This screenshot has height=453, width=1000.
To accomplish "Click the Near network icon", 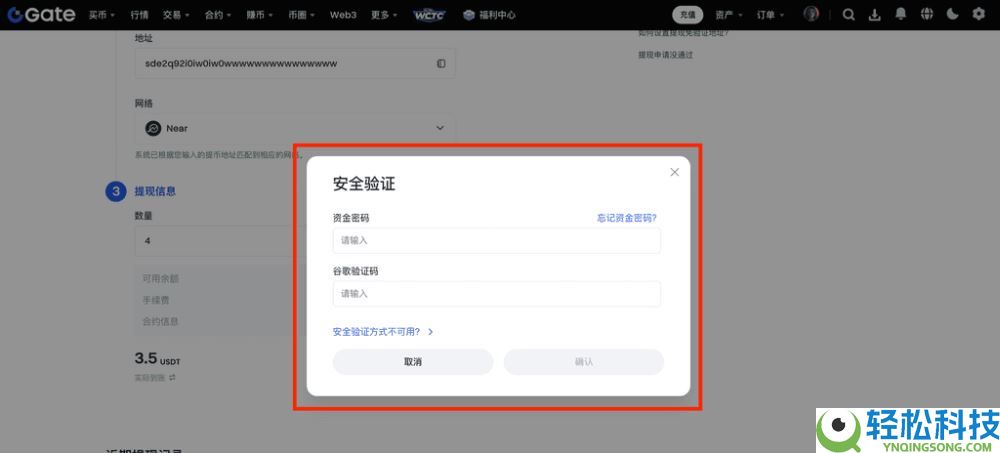I will pyautogui.click(x=153, y=128).
